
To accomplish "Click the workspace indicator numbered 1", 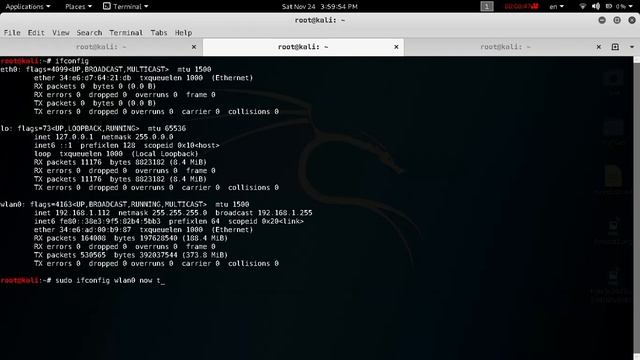I will [x=487, y=6].
